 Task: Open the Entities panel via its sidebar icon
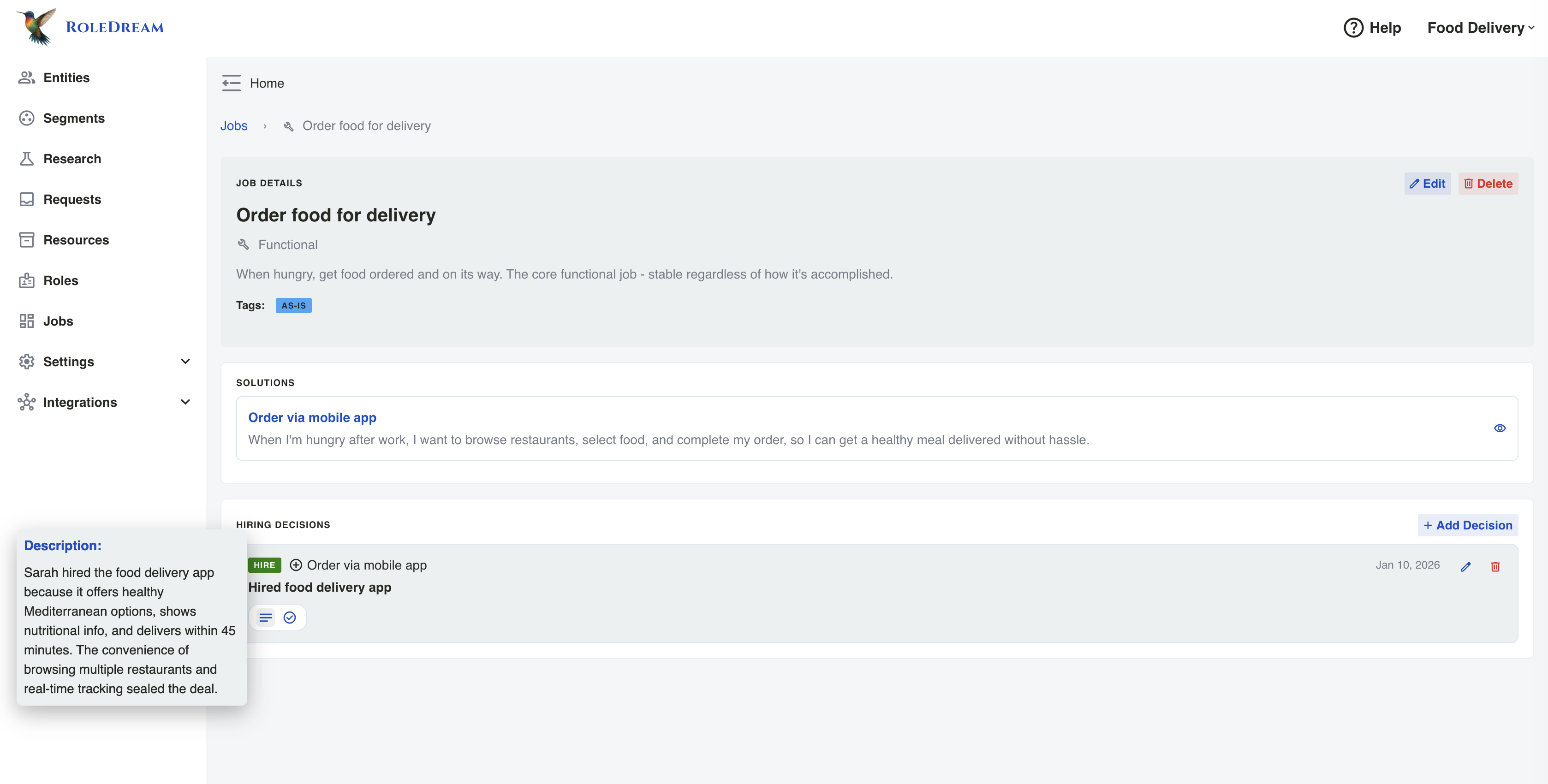[x=26, y=77]
